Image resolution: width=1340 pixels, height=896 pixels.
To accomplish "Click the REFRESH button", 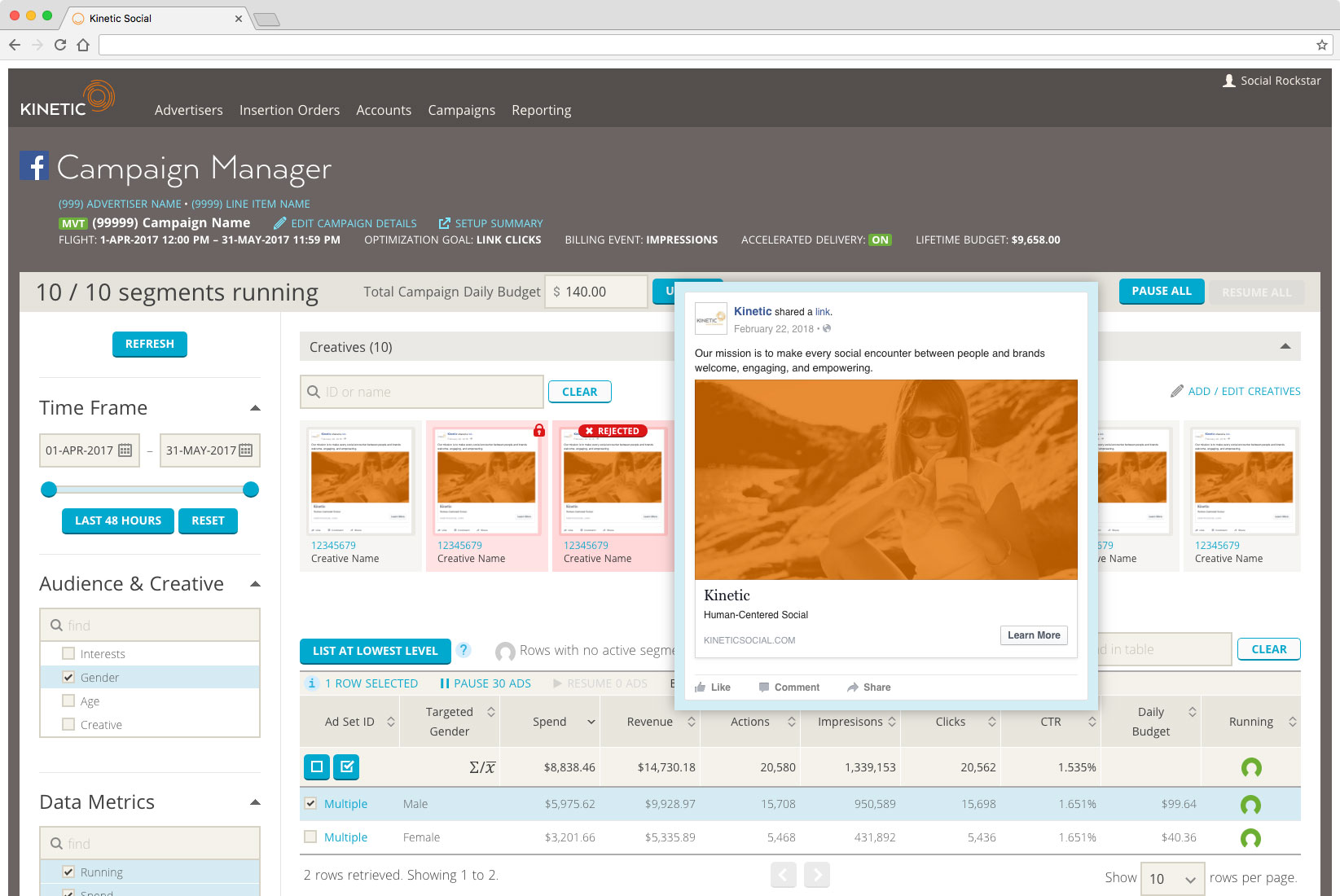I will [x=150, y=344].
